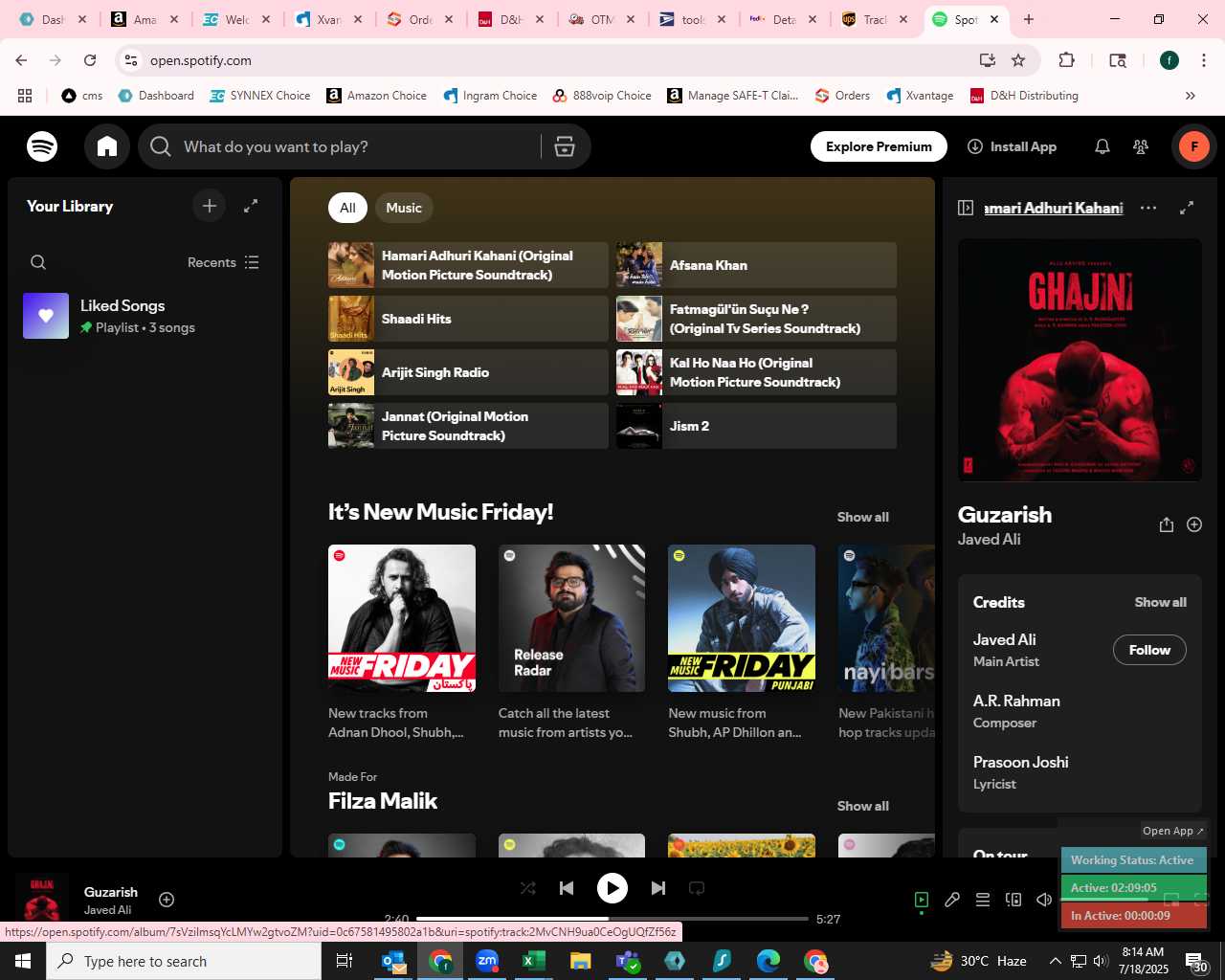Open Shaadi Hits tile

click(x=468, y=319)
